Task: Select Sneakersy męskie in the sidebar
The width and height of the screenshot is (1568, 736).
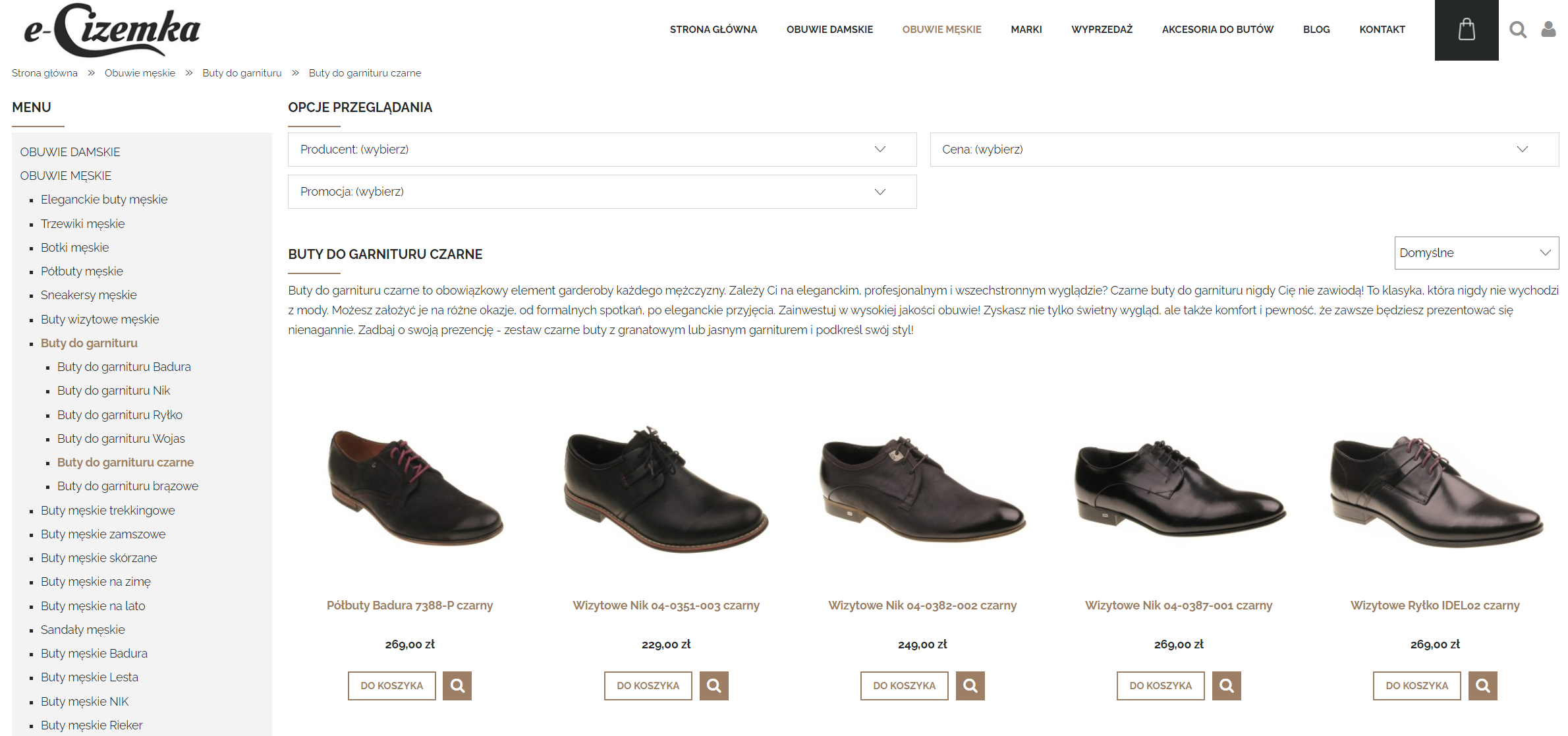Action: pos(89,295)
